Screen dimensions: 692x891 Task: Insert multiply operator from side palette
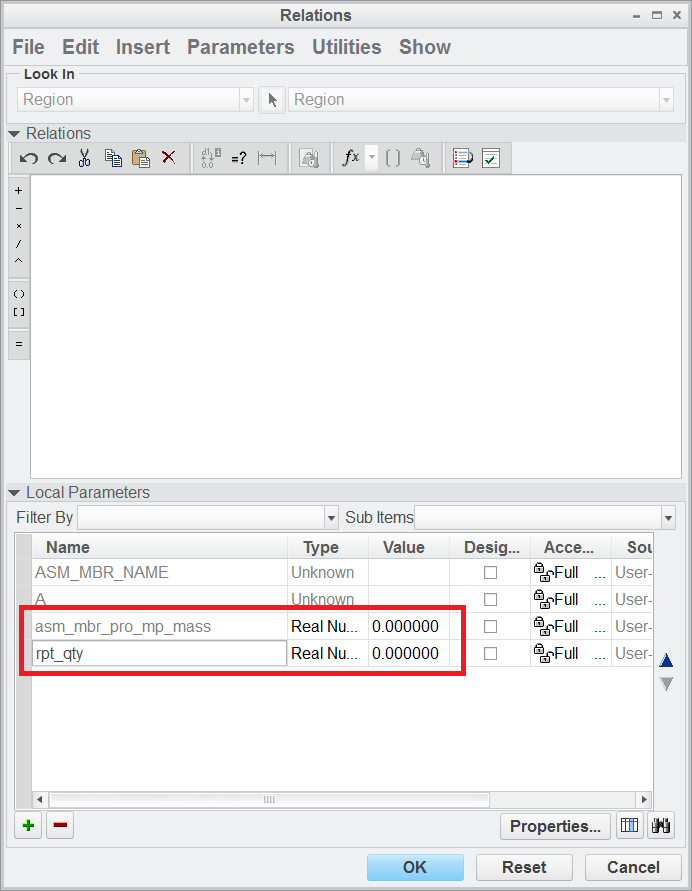[19, 226]
